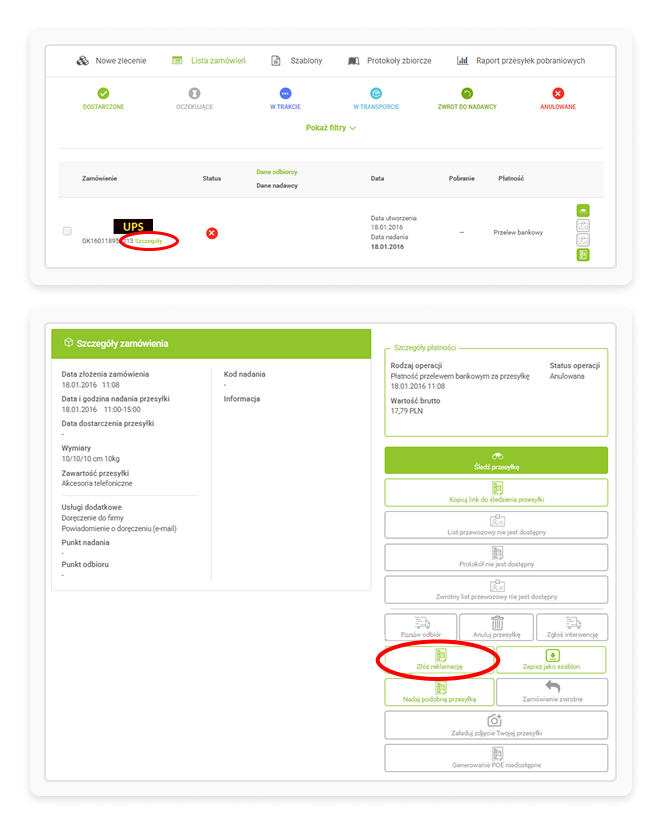Screen dimensions: 662x826
Task: Filter by W trakcie blue icon
Action: (285, 93)
